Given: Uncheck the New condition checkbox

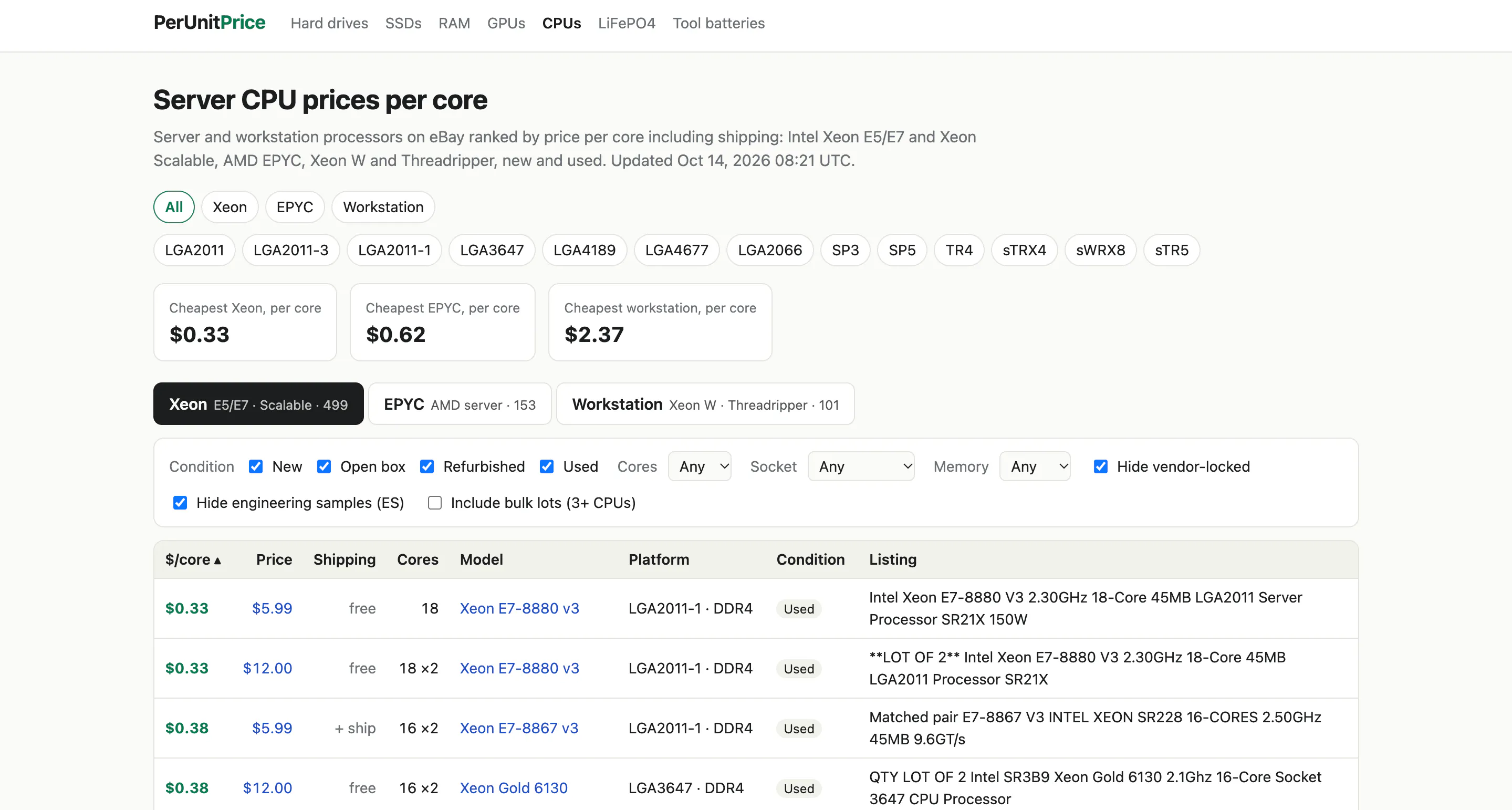Looking at the screenshot, I should click(255, 466).
